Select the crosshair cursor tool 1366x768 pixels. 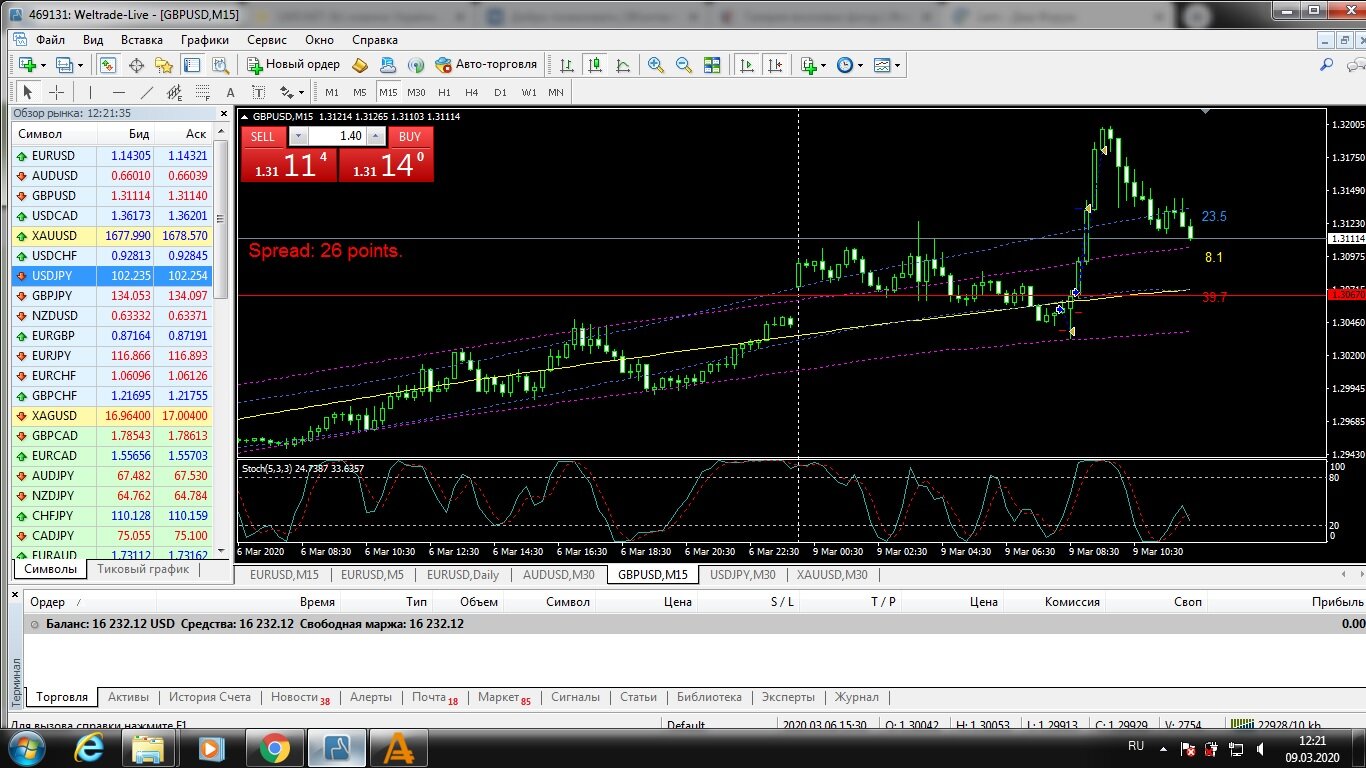[x=57, y=92]
